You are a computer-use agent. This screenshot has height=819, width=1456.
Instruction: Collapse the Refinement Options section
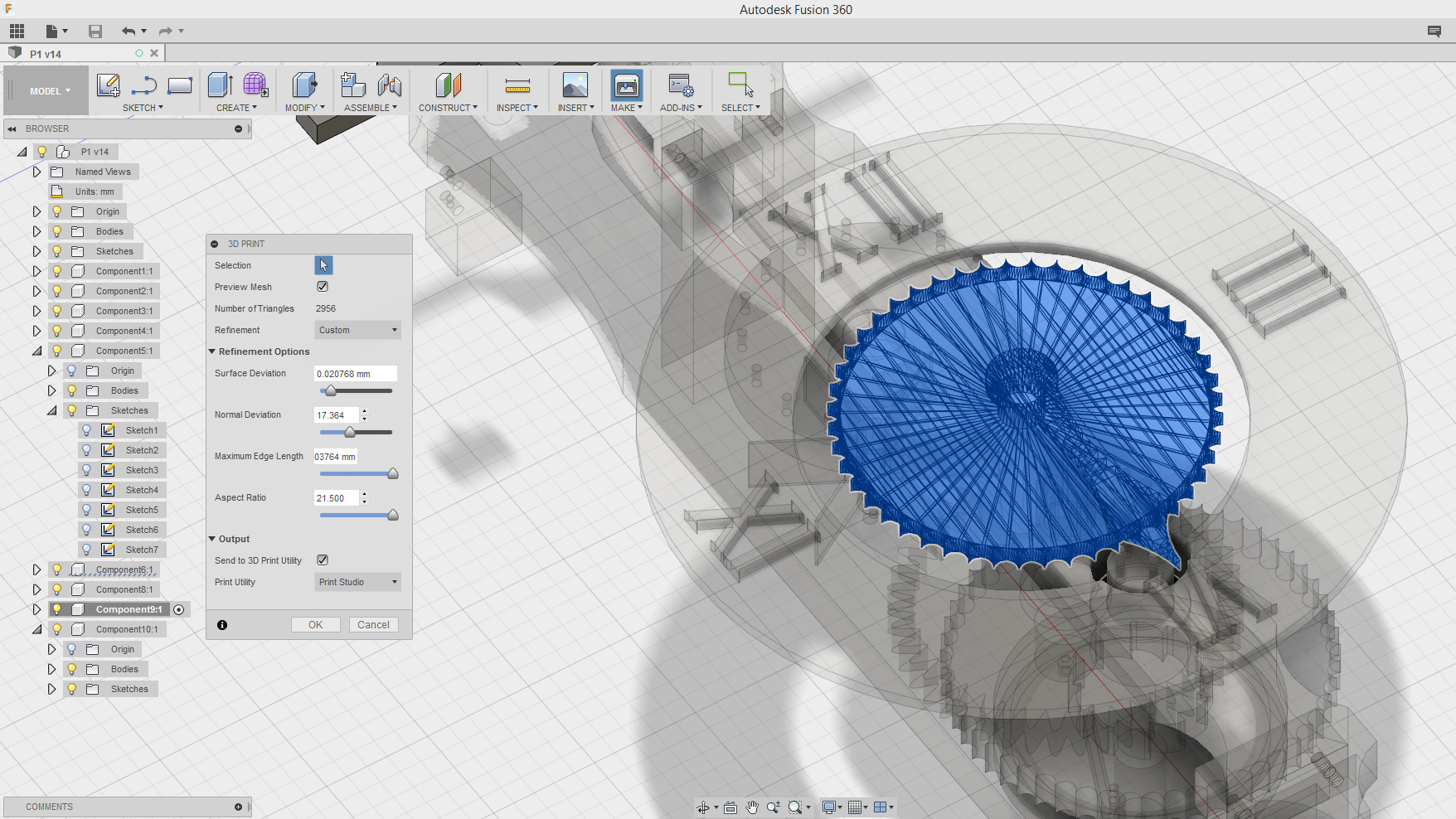pyautogui.click(x=212, y=351)
